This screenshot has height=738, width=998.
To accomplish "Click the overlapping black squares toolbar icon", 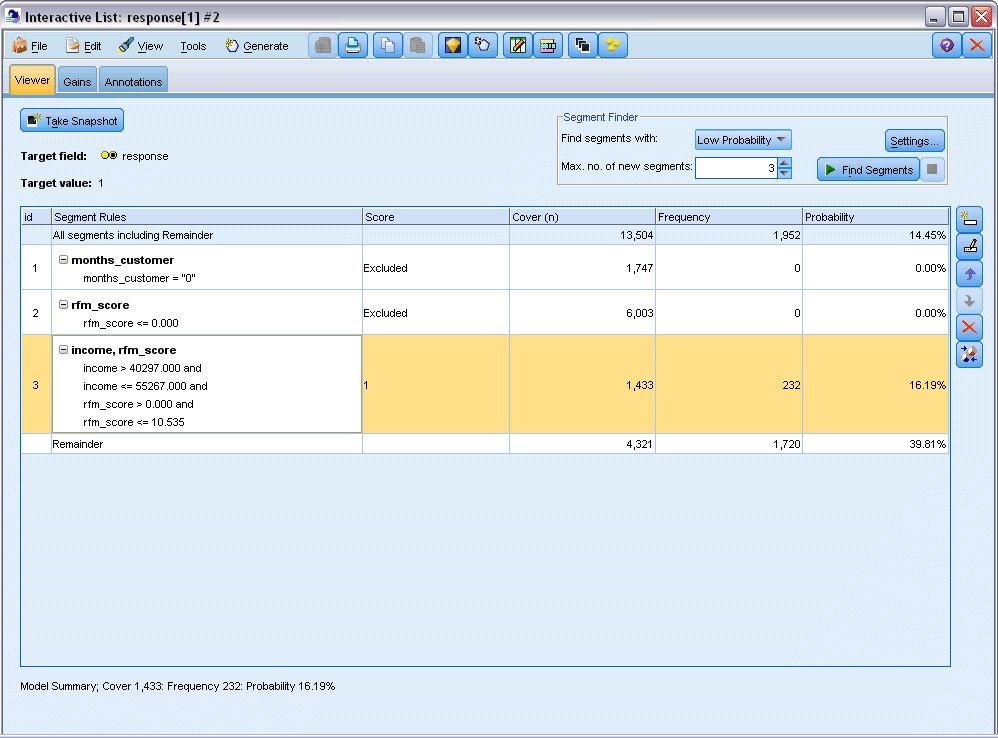I will click(582, 45).
